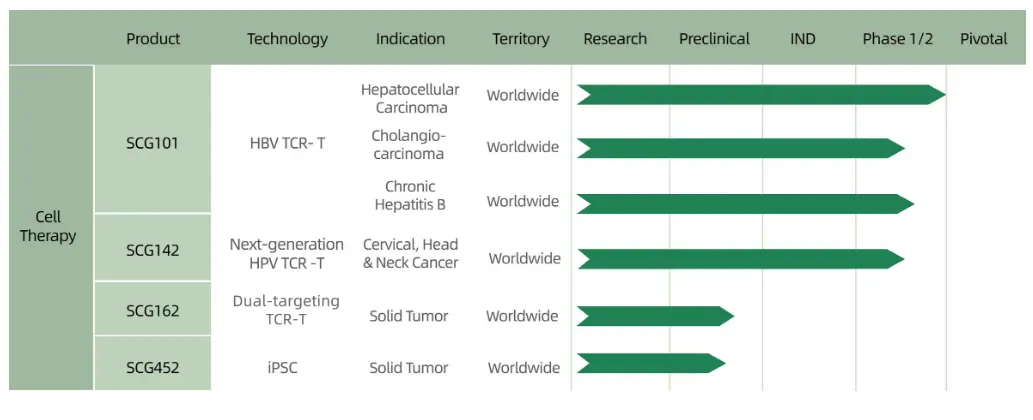Screen dimensions: 1033x420
Task: Select the Cholangiocarcinoma indication text
Action: tap(409, 145)
